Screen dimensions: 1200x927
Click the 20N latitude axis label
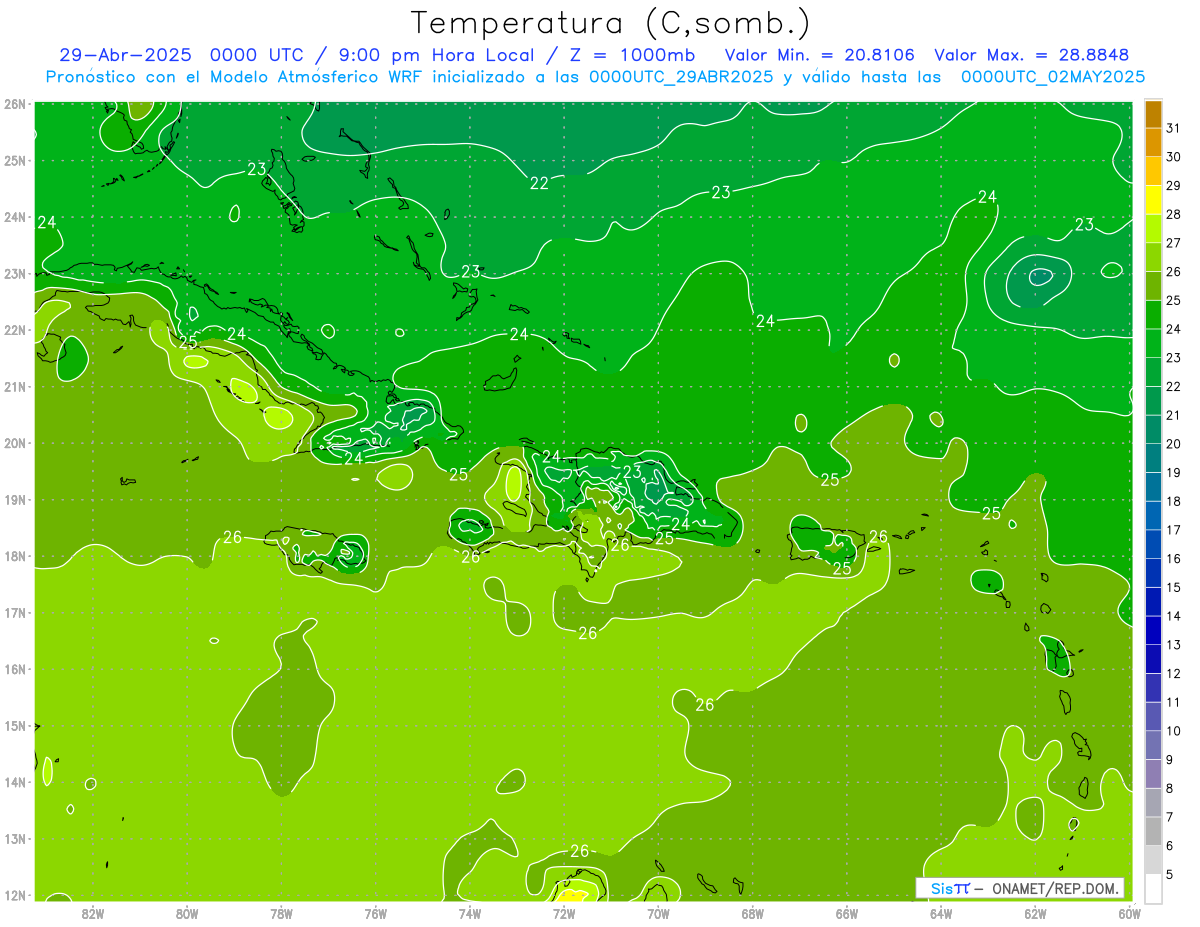point(15,443)
